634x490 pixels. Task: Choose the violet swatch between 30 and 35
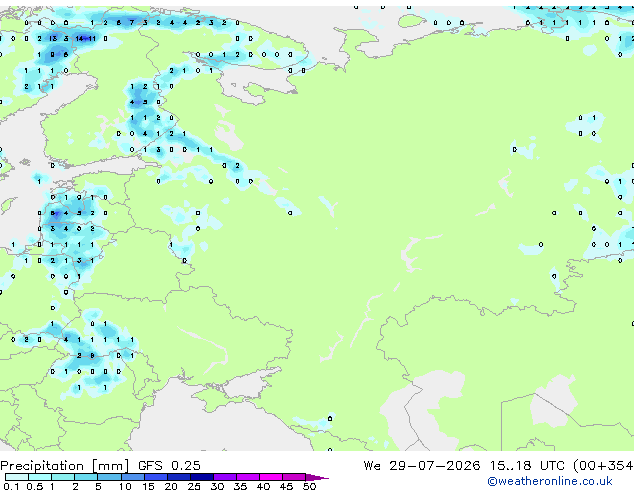pos(225,477)
